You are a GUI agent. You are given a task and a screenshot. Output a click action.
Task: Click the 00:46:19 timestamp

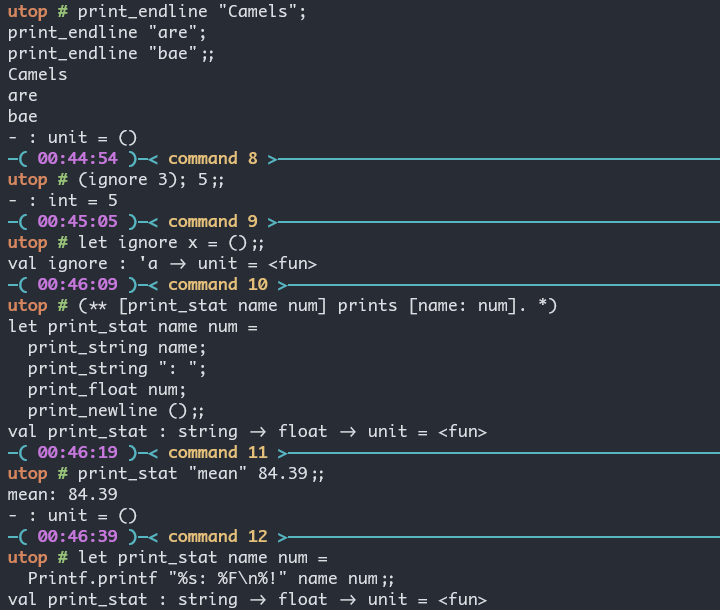pyautogui.click(x=78, y=452)
